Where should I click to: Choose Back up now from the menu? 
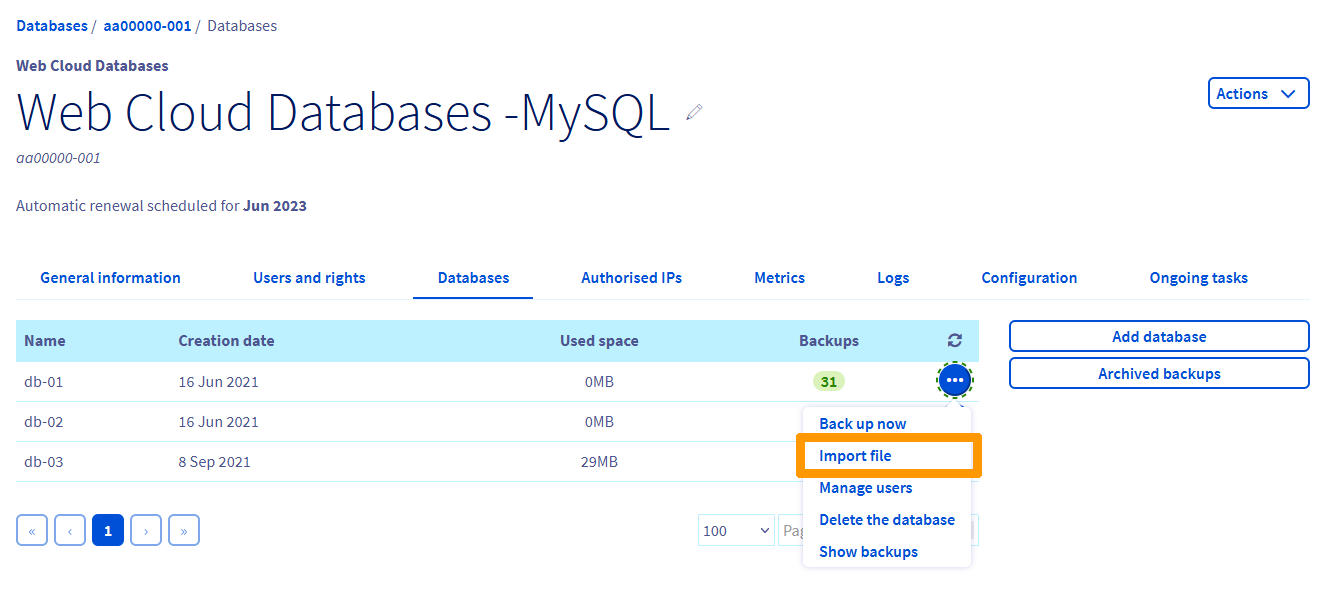click(x=862, y=423)
